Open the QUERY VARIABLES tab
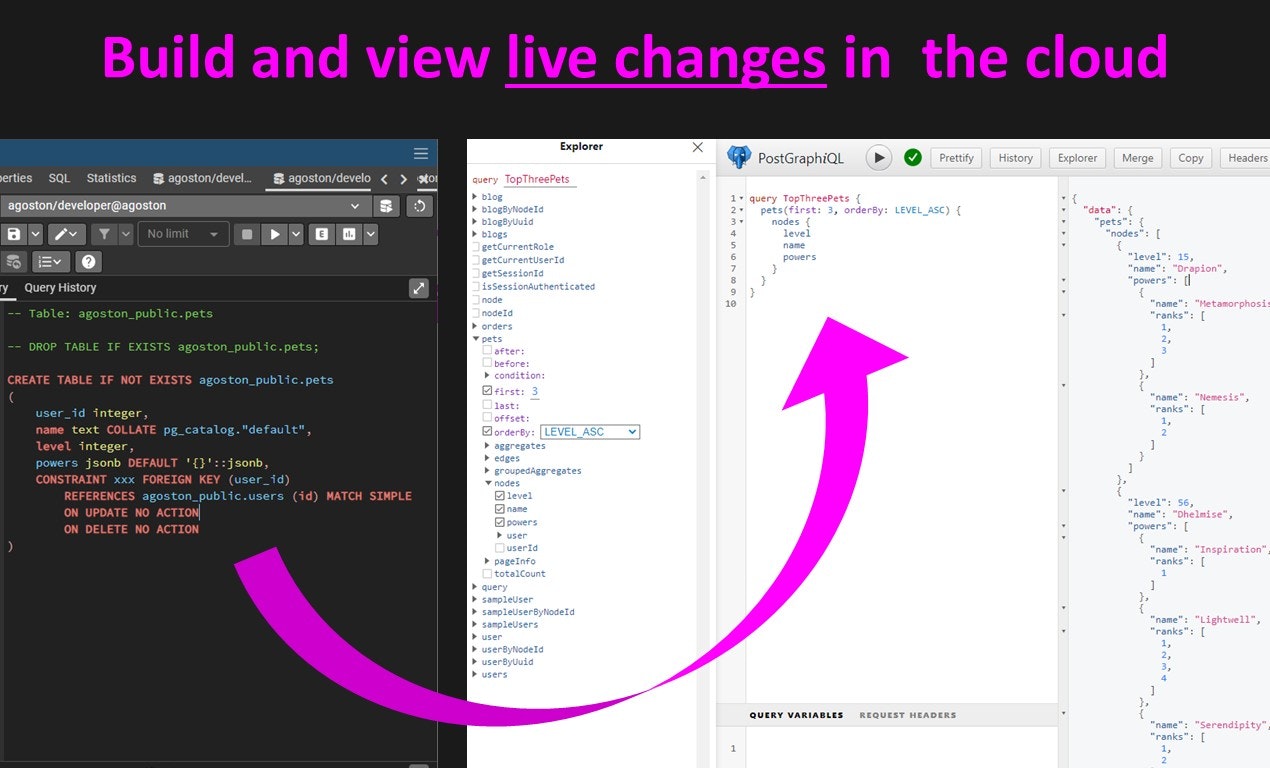1270x768 pixels. click(796, 715)
